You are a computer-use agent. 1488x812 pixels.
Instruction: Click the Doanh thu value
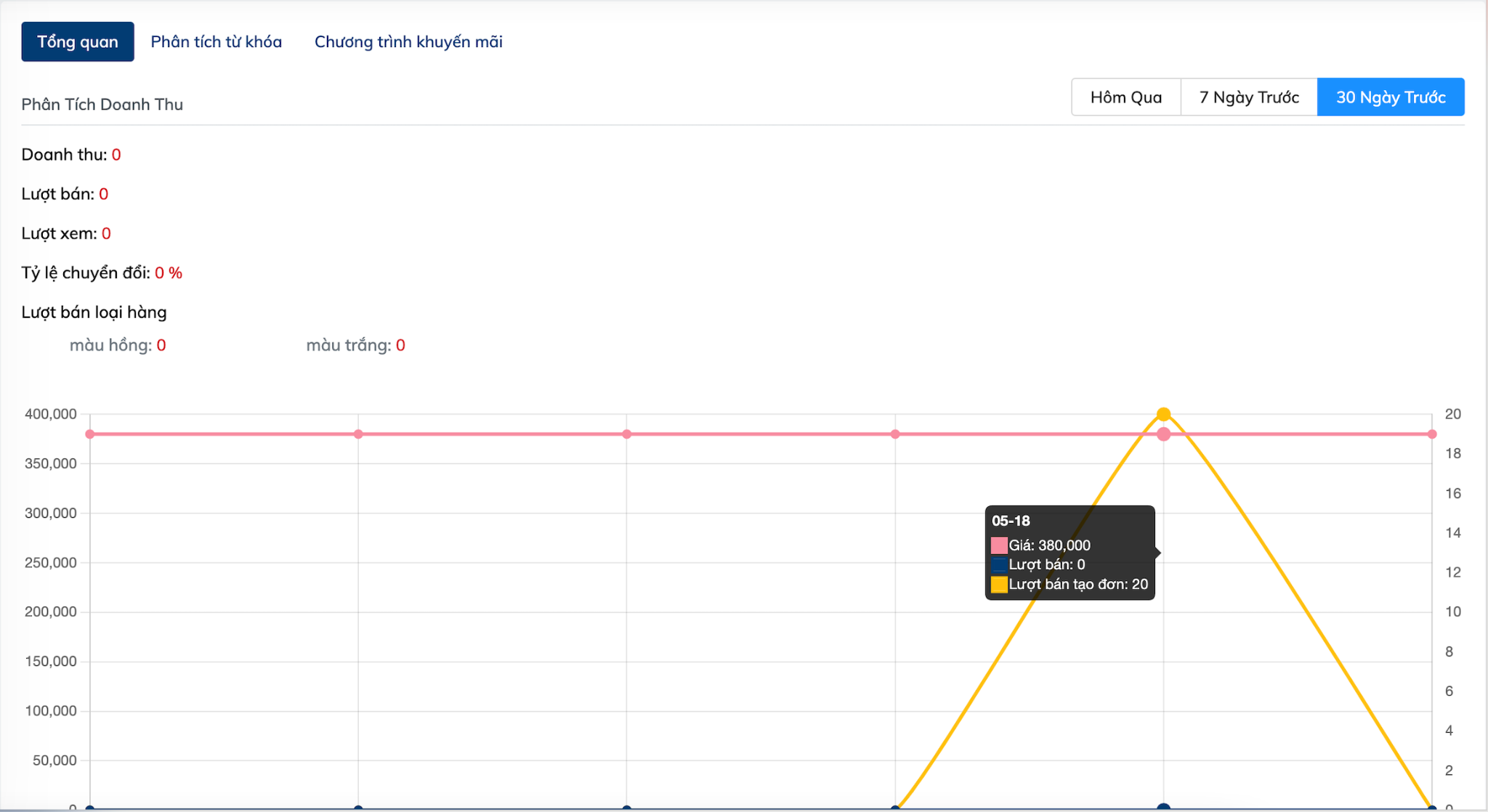click(116, 155)
